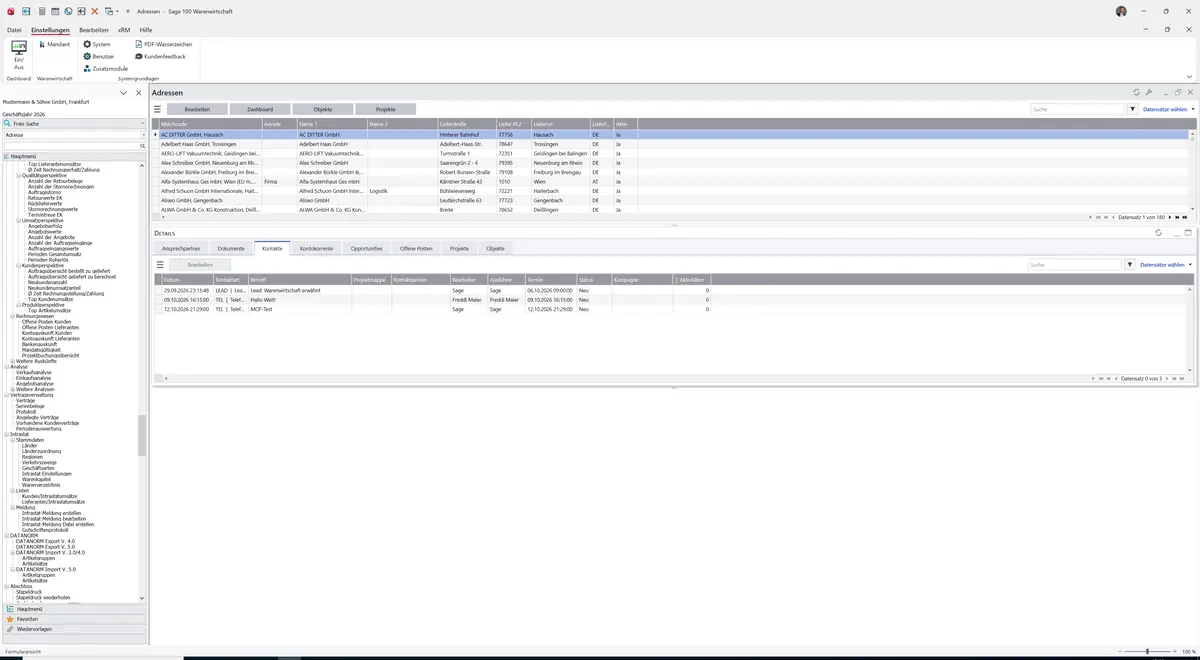Switch to the Opportunities tab
Image resolution: width=1200 pixels, height=660 pixels.
367,248
